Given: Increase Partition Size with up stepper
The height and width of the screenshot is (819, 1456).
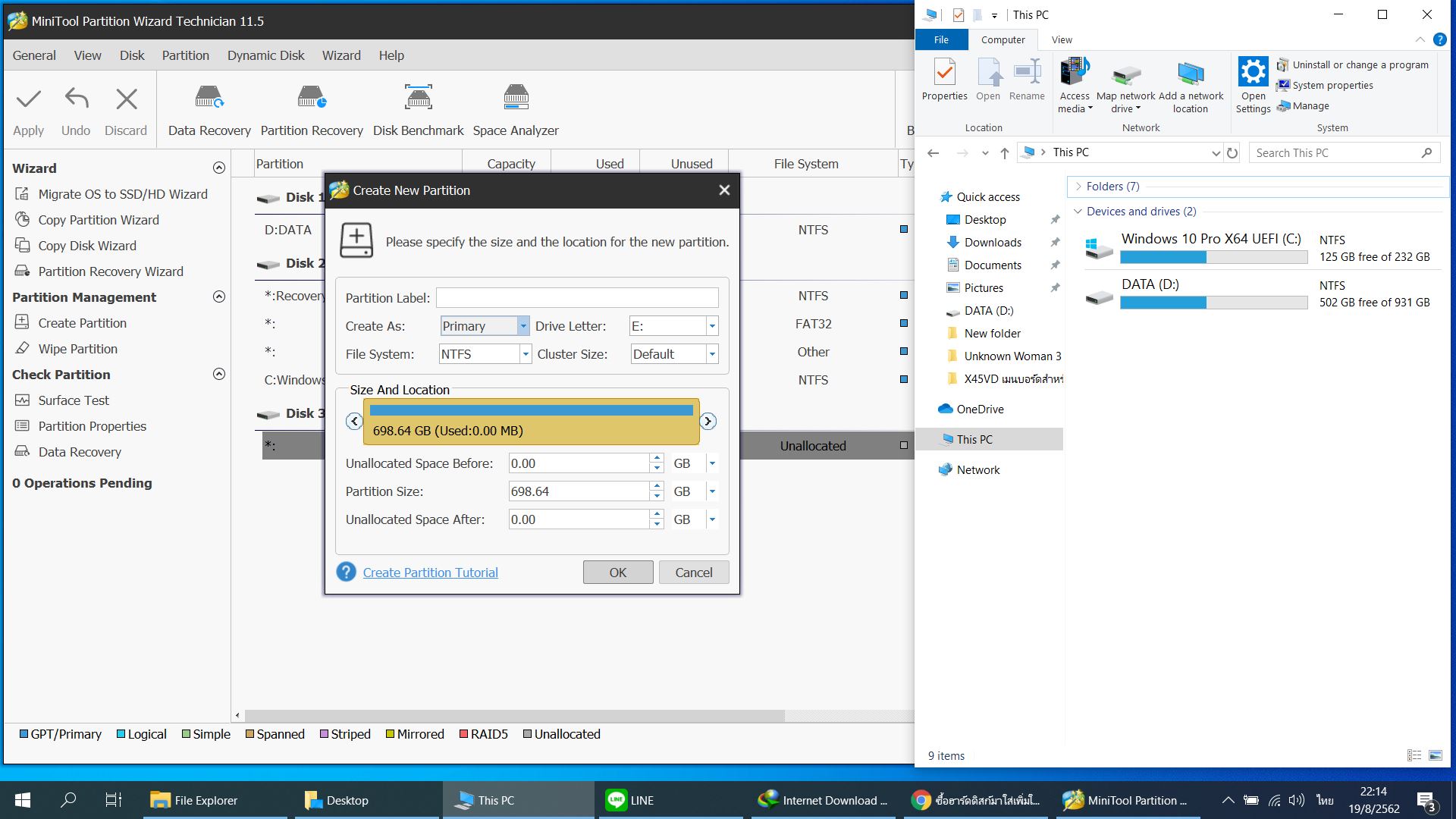Looking at the screenshot, I should pyautogui.click(x=657, y=487).
